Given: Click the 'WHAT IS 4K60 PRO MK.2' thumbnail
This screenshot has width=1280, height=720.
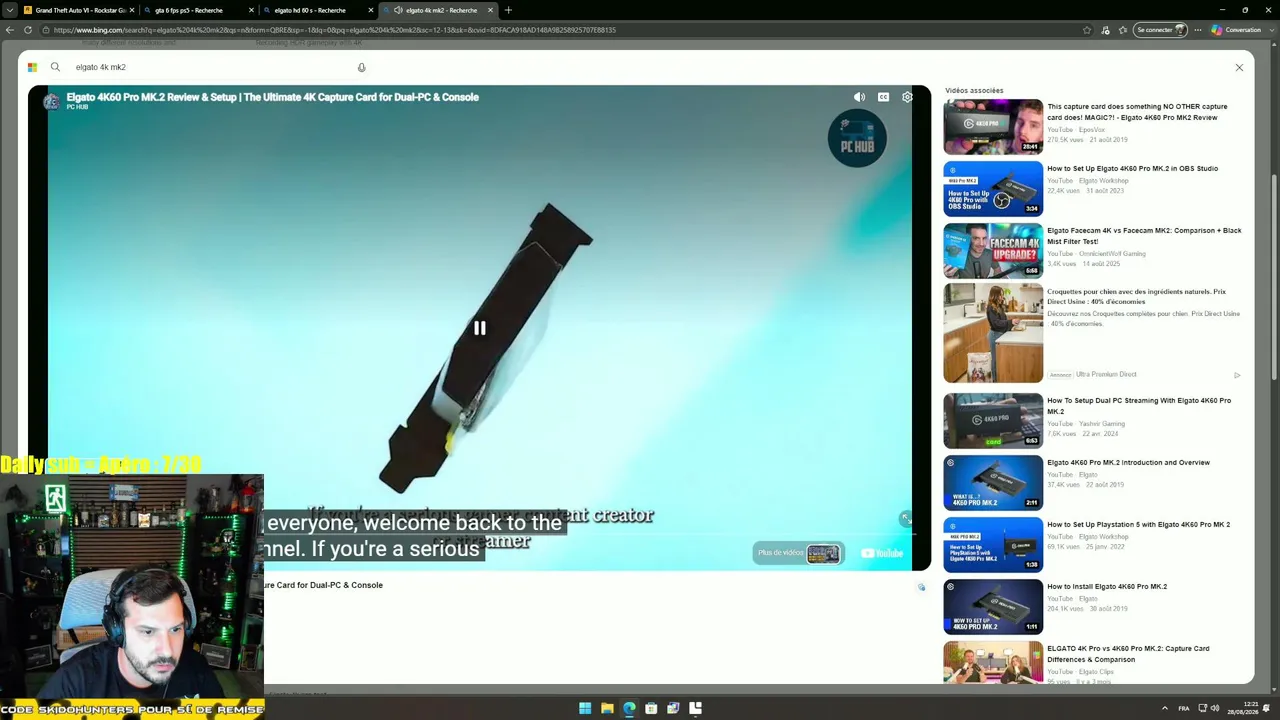Looking at the screenshot, I should (993, 483).
